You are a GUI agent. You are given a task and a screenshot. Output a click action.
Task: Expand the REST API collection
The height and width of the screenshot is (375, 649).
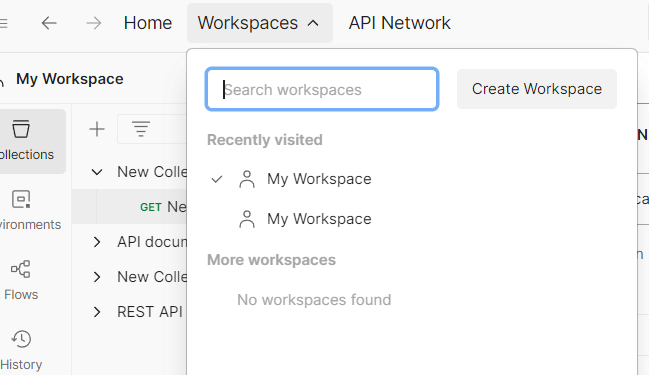pos(97,312)
